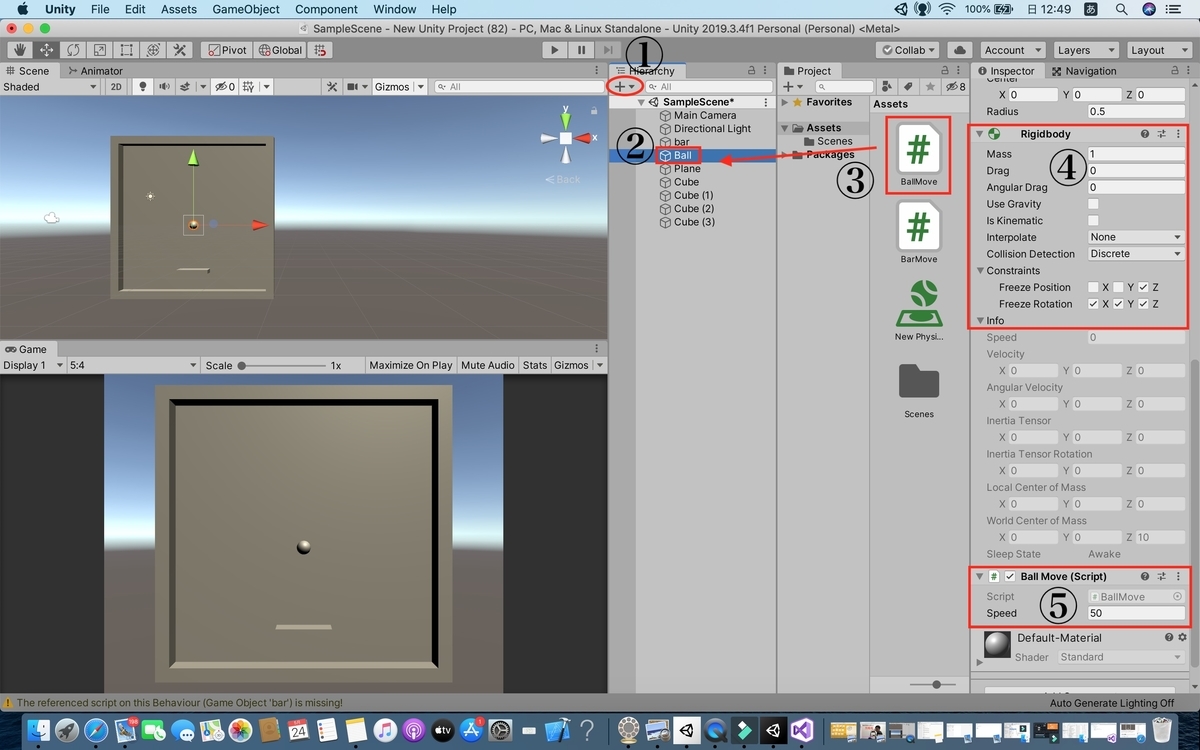Toggle scene audio speaker icon

[x=164, y=87]
